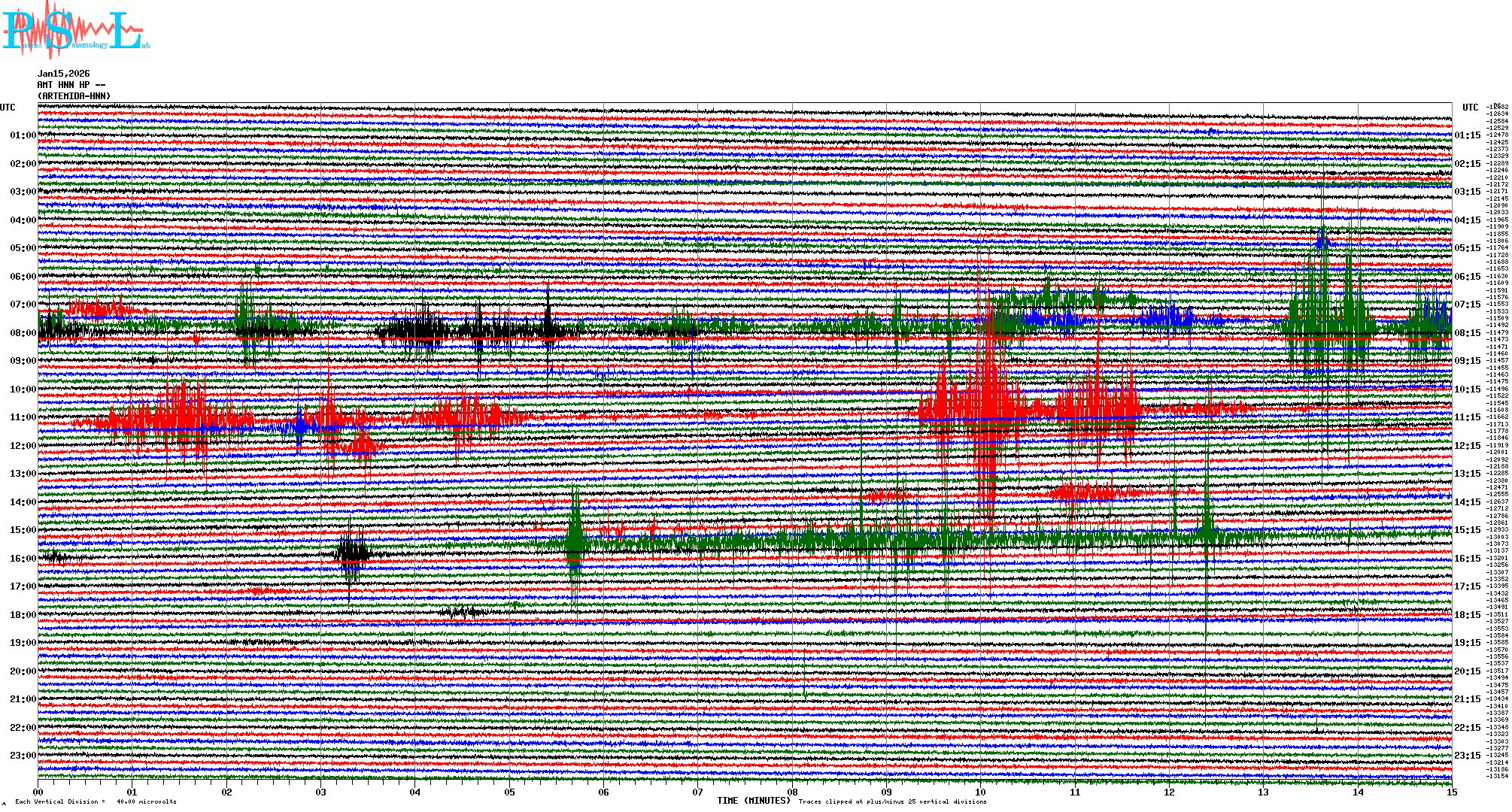This screenshot has width=1512, height=812.
Task: Click minute 15 on the bottom axis
Action: [x=1451, y=792]
